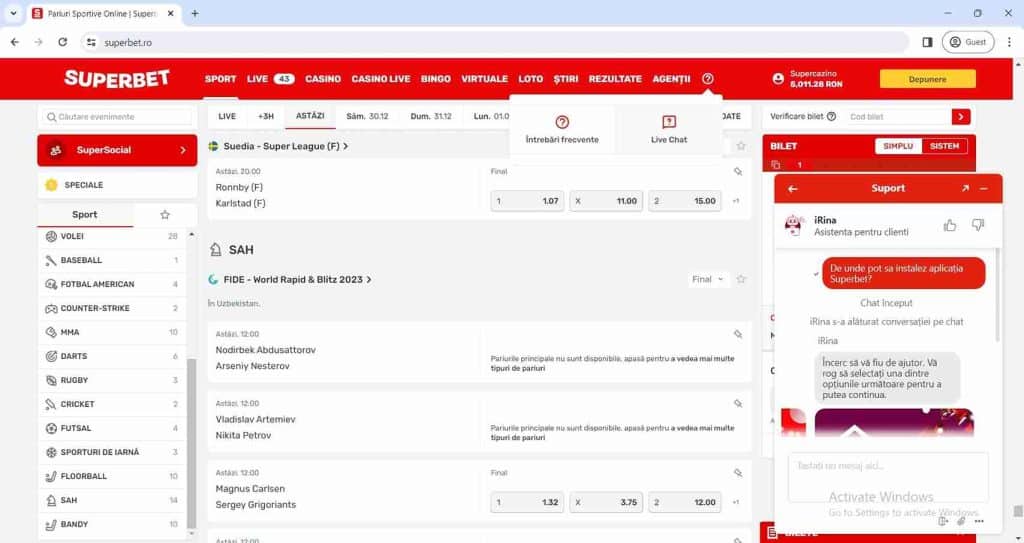Select the Cricket sport icon

(51, 404)
